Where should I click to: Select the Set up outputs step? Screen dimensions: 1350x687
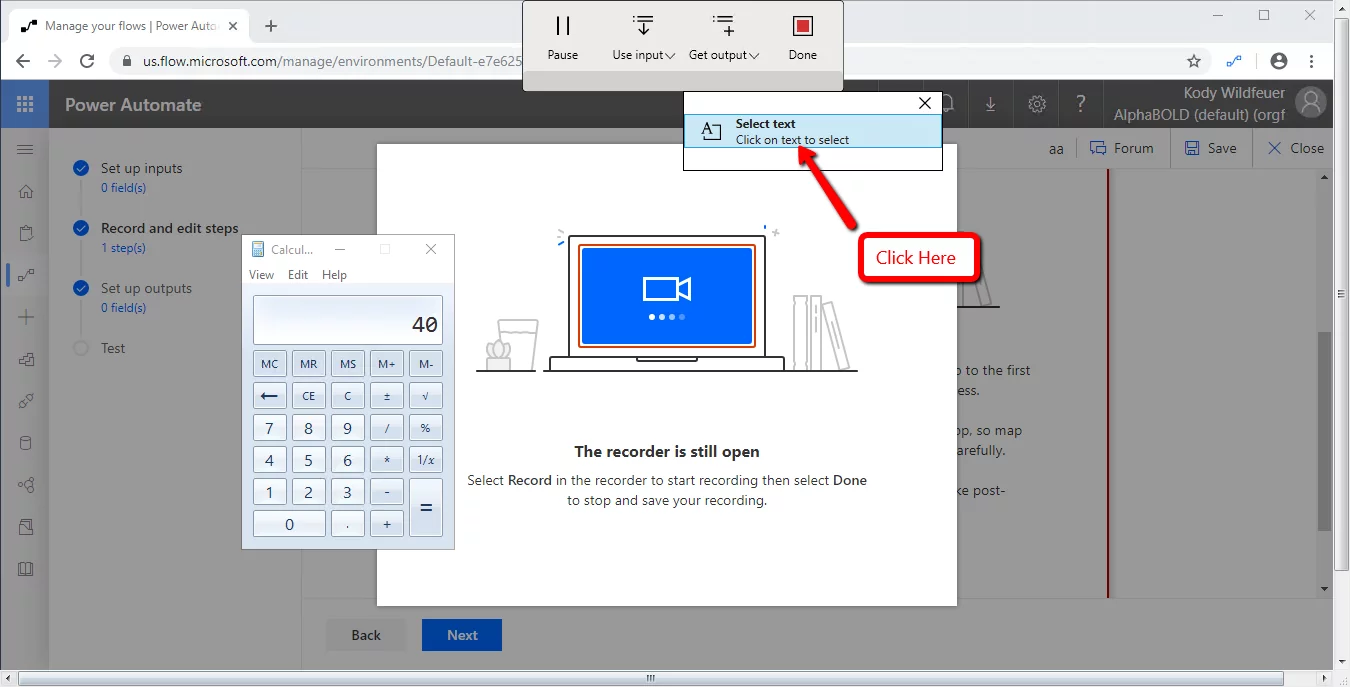click(x=146, y=288)
